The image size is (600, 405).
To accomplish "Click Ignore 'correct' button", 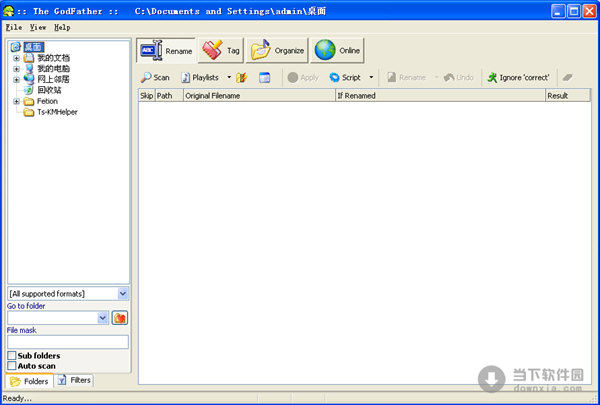I will click(x=518, y=77).
